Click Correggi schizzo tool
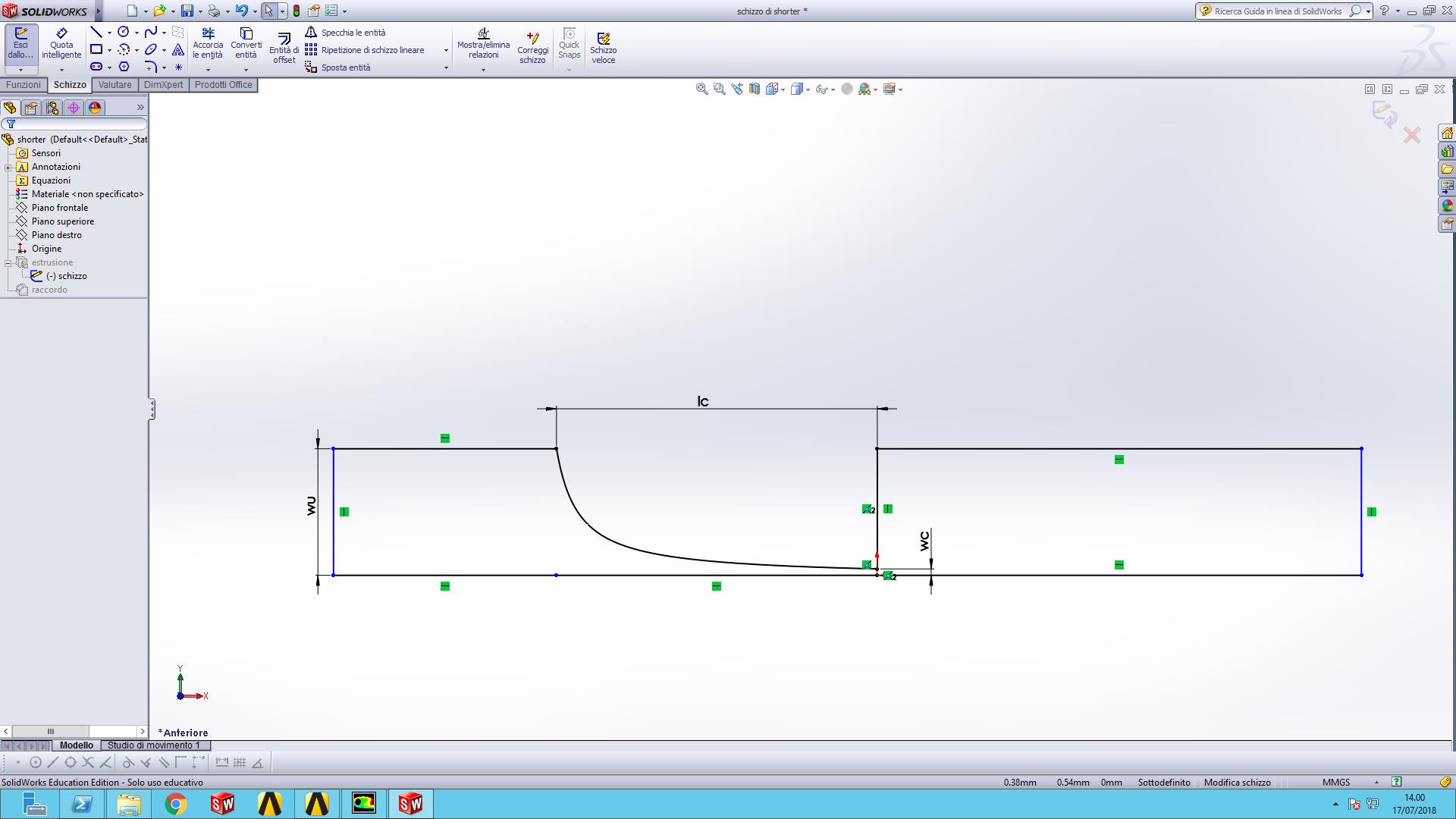The height and width of the screenshot is (819, 1456). (x=532, y=48)
